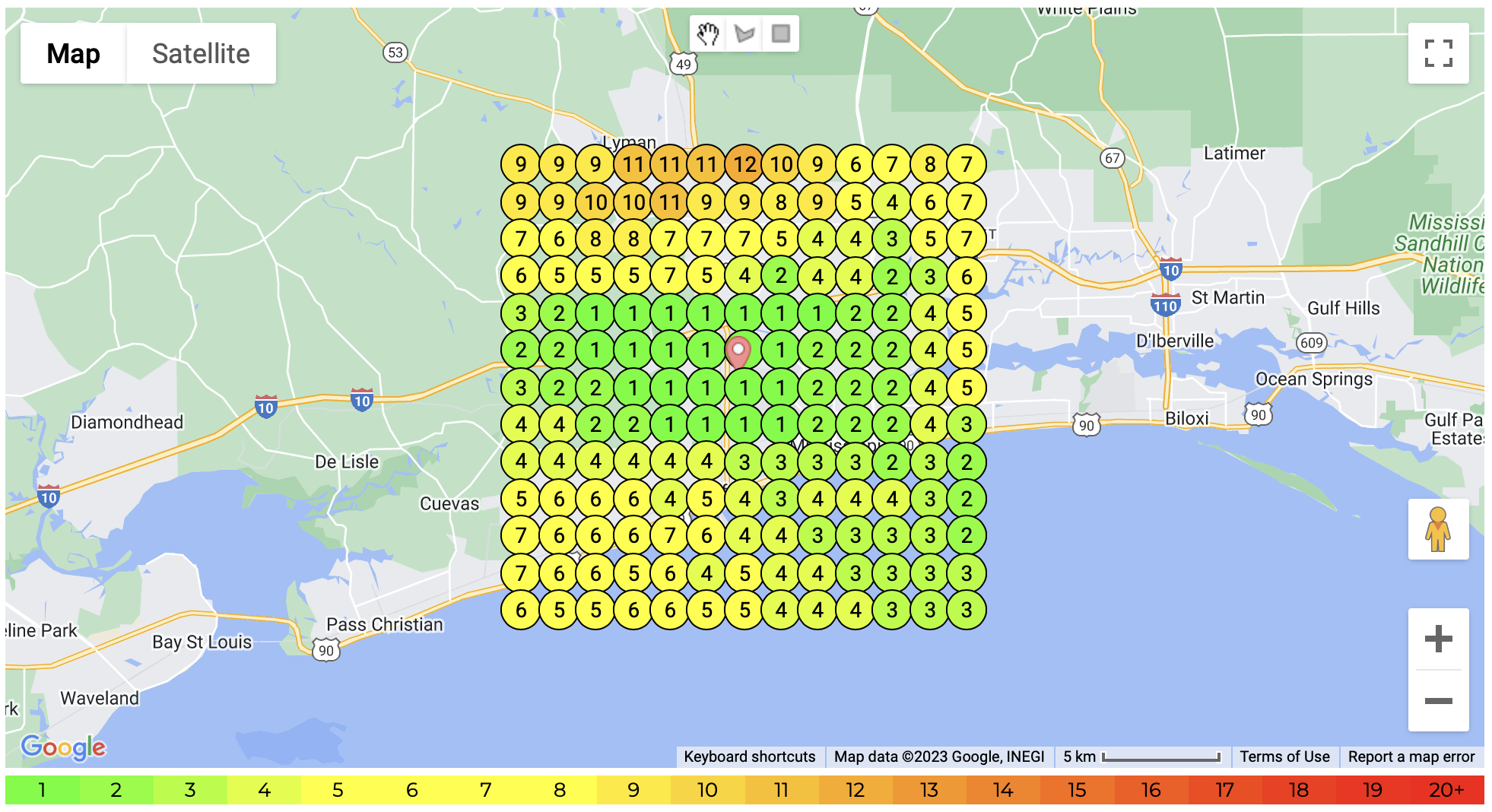Click the Pass Christian map label
The height and width of the screenshot is (812, 1492).
click(385, 624)
